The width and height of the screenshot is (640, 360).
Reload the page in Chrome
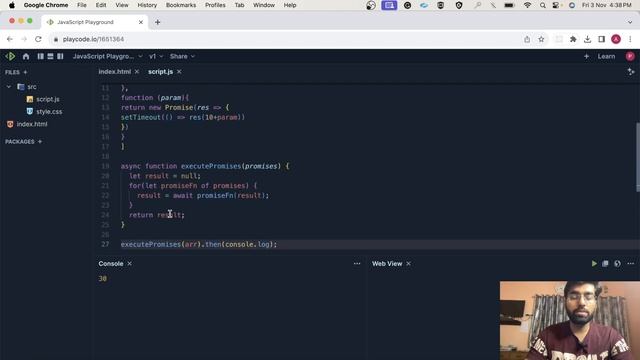pyautogui.click(x=38, y=39)
